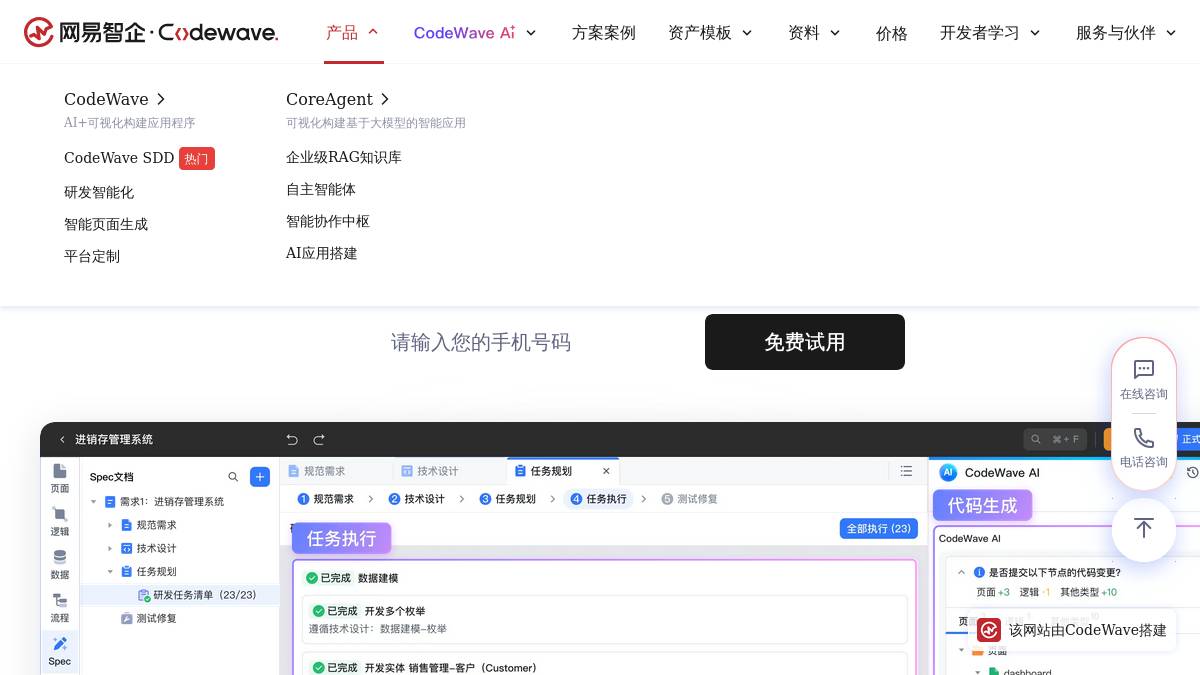1200x675 pixels.
Task: Go to 方案案例 page
Action: 603,33
